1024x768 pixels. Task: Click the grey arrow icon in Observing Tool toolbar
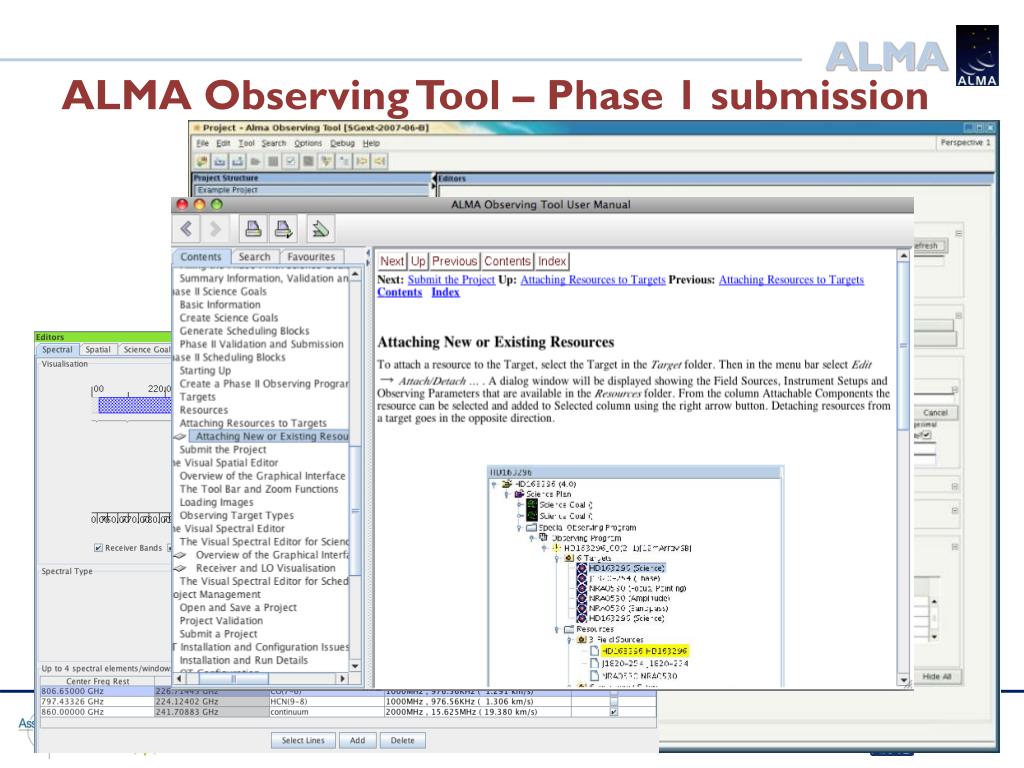(x=255, y=161)
